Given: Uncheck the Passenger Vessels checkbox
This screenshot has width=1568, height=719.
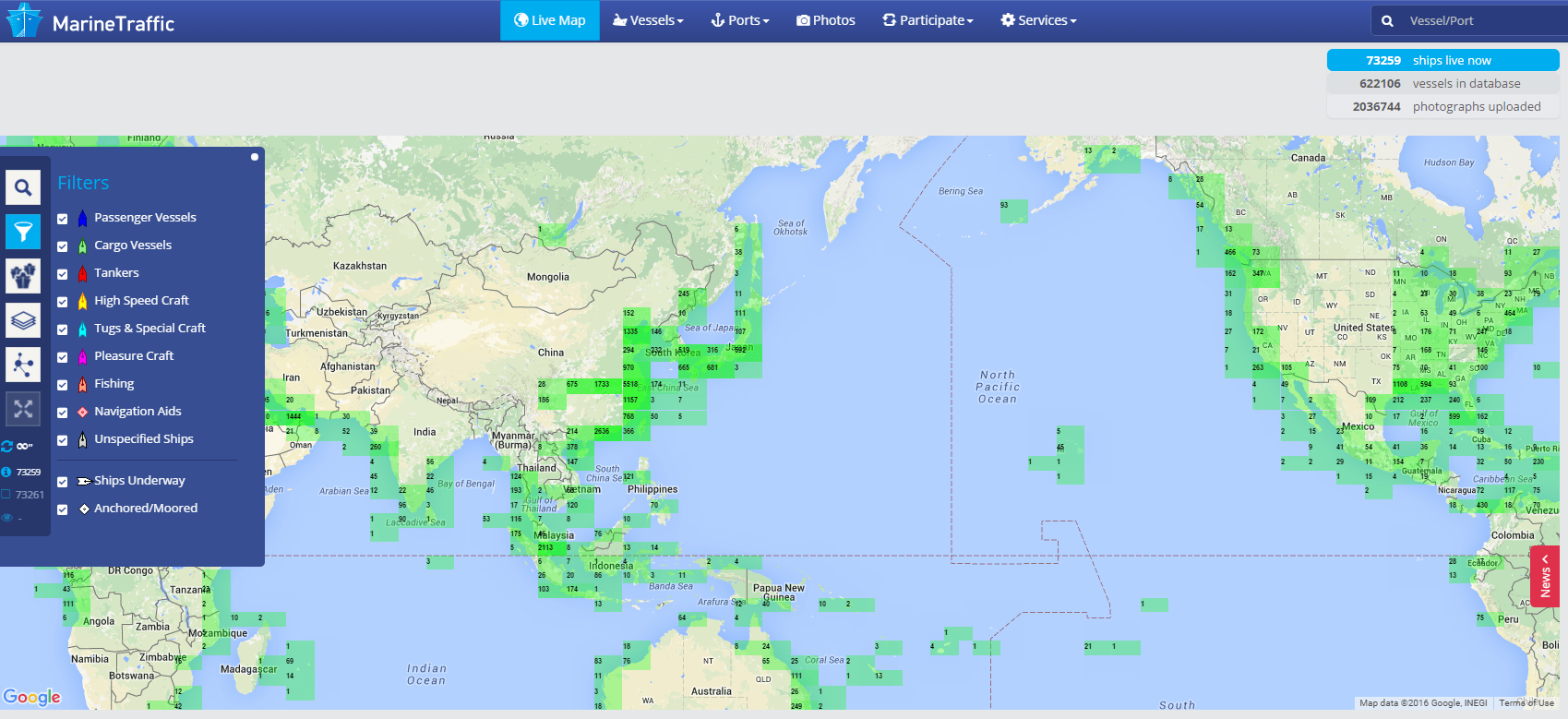Looking at the screenshot, I should (63, 219).
